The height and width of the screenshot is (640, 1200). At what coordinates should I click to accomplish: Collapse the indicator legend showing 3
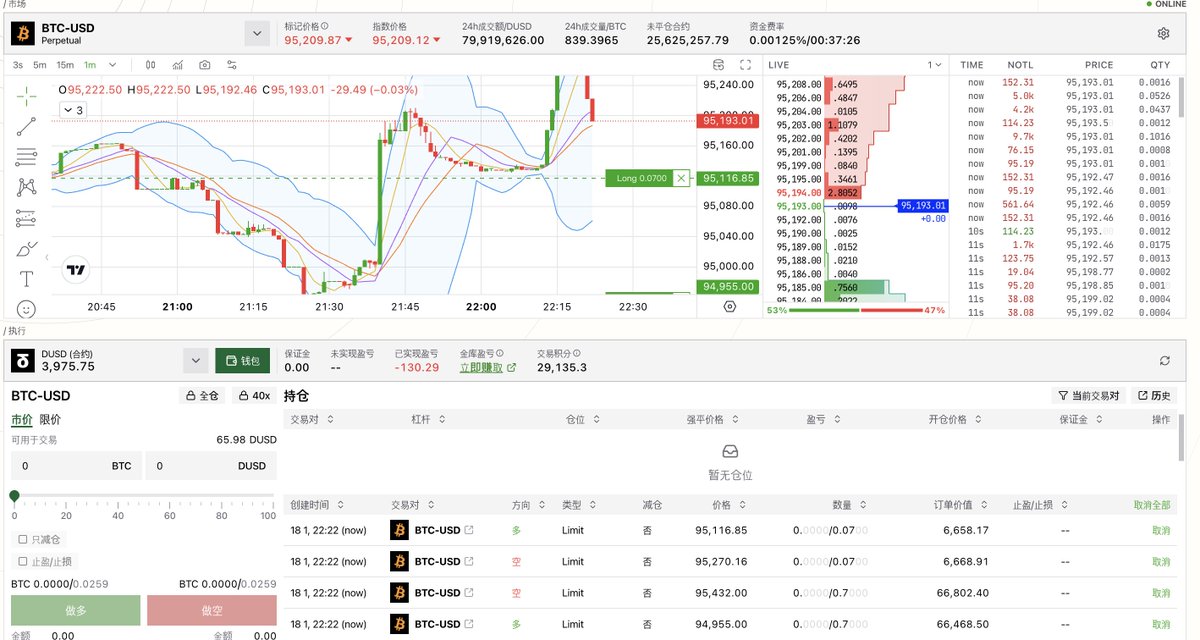[75, 110]
